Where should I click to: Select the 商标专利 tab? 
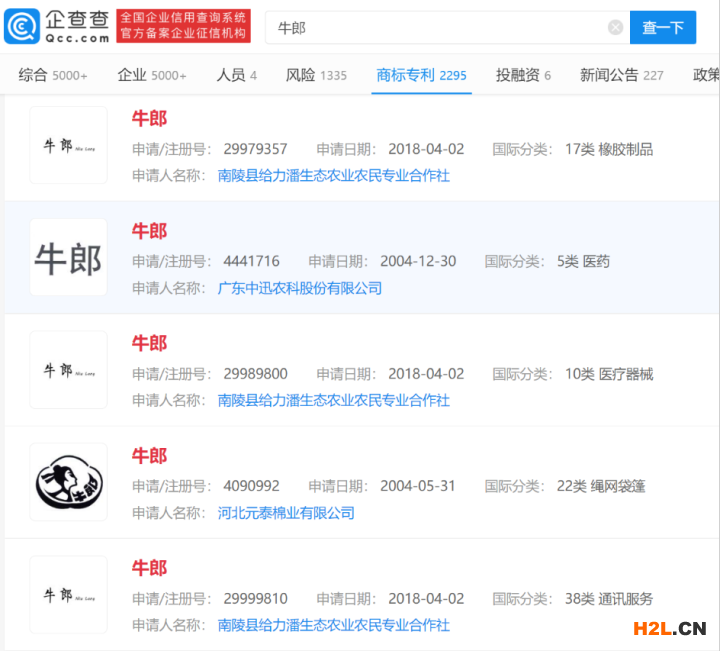tap(421, 75)
